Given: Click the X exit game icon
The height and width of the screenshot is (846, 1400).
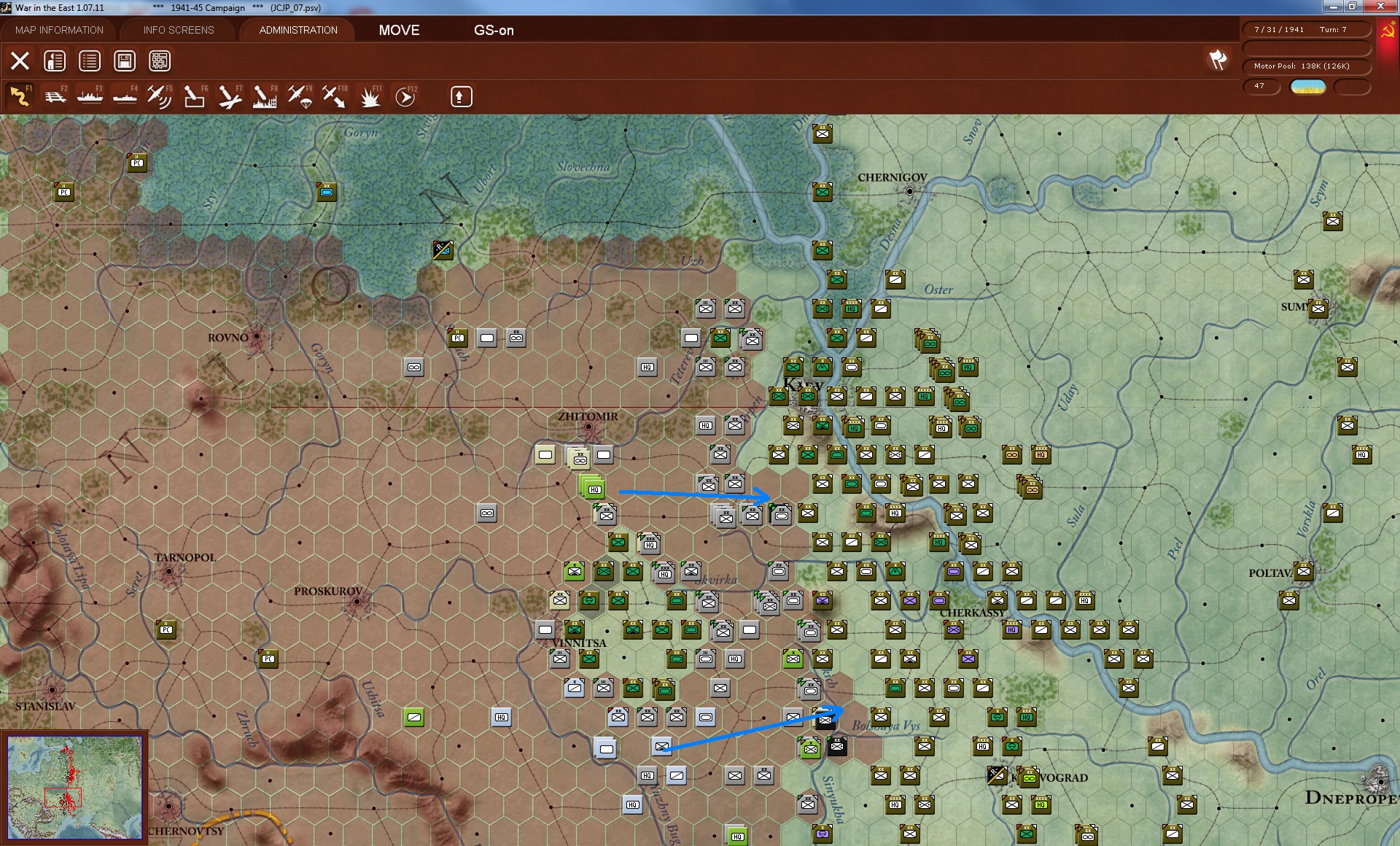Looking at the screenshot, I should coord(20,61).
